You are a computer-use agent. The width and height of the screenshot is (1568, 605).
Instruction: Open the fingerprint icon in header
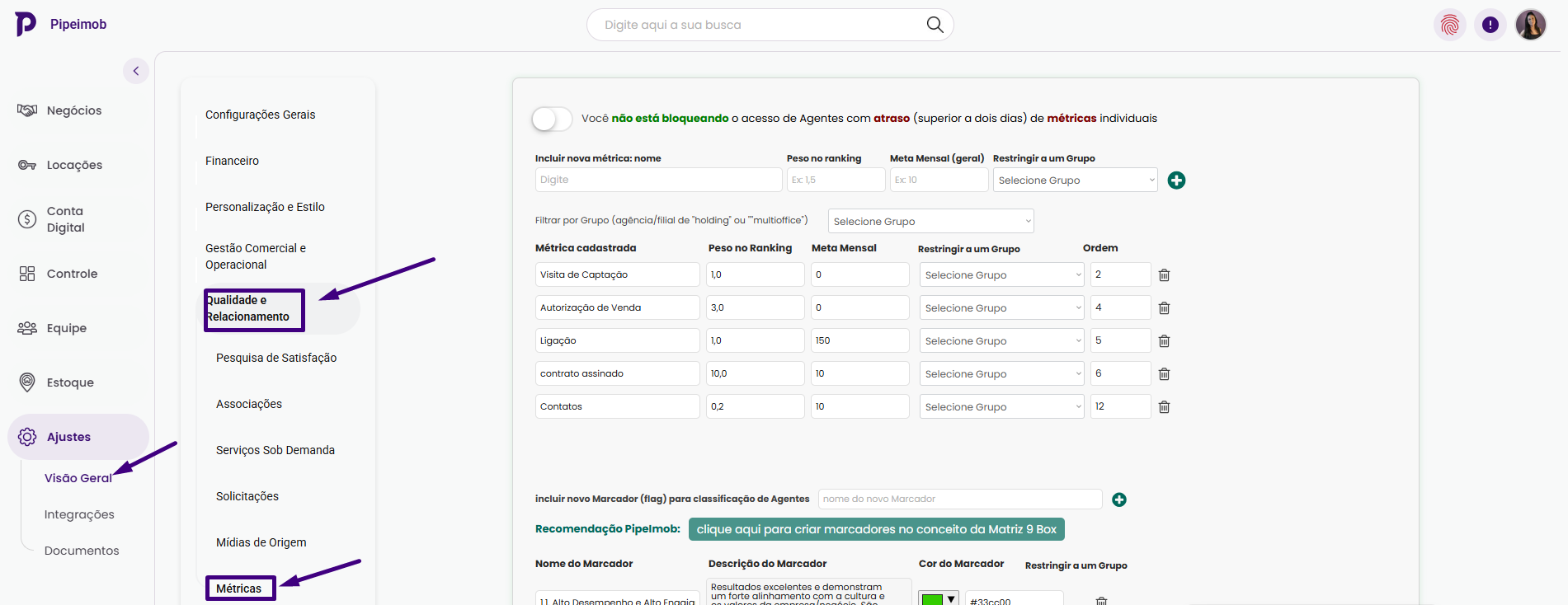coord(1449,25)
